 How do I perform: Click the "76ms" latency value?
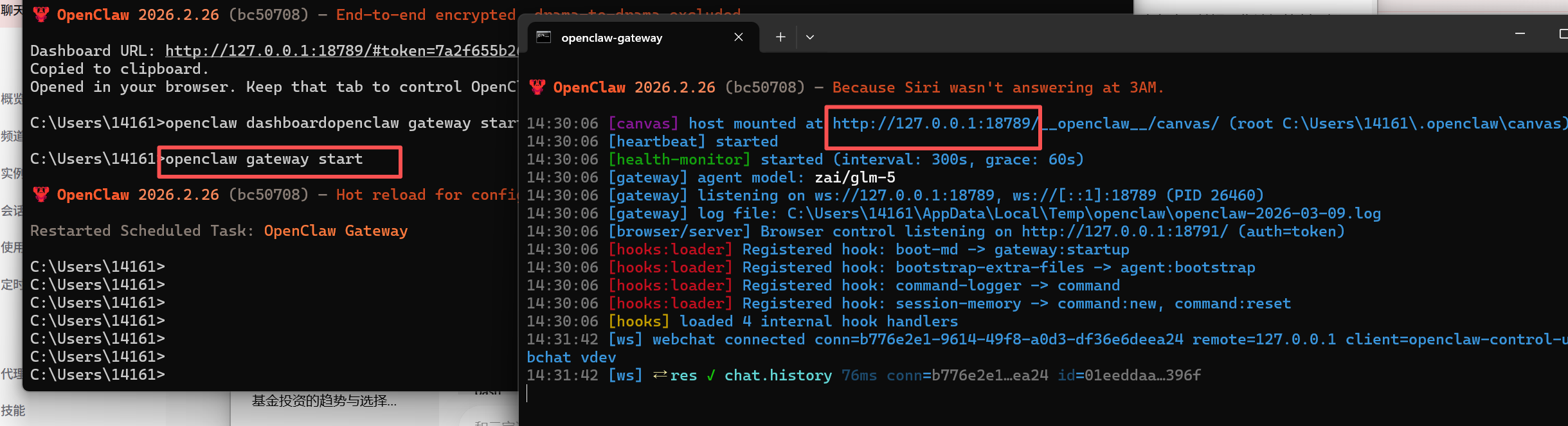click(859, 375)
